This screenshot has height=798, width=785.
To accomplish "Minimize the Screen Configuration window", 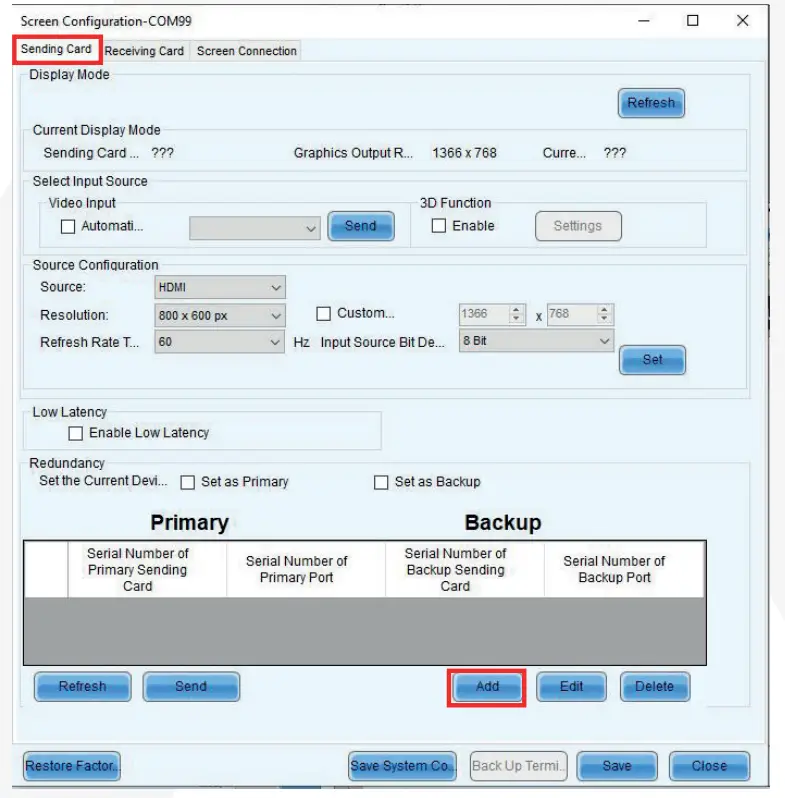I will 644,21.
